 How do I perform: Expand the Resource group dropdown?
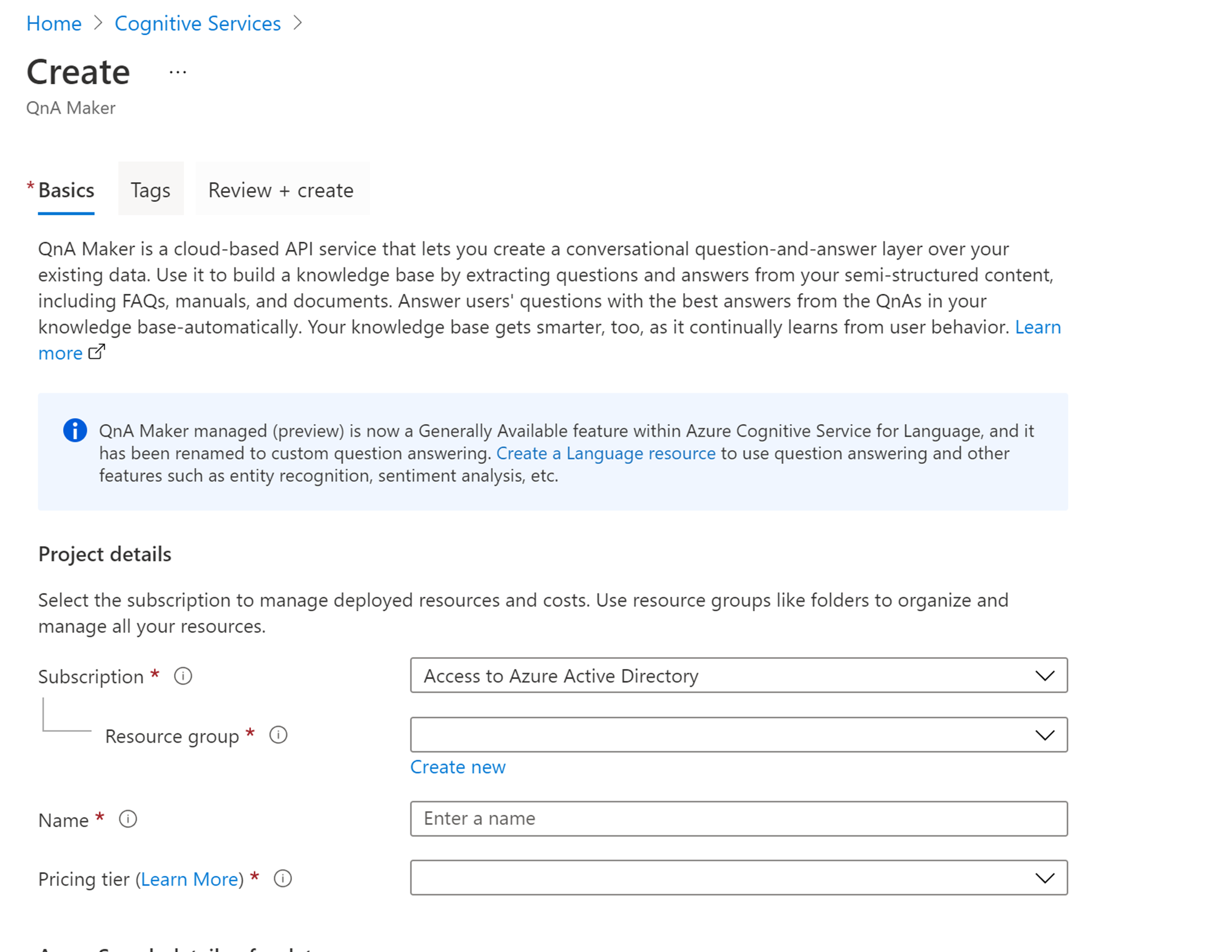click(738, 735)
